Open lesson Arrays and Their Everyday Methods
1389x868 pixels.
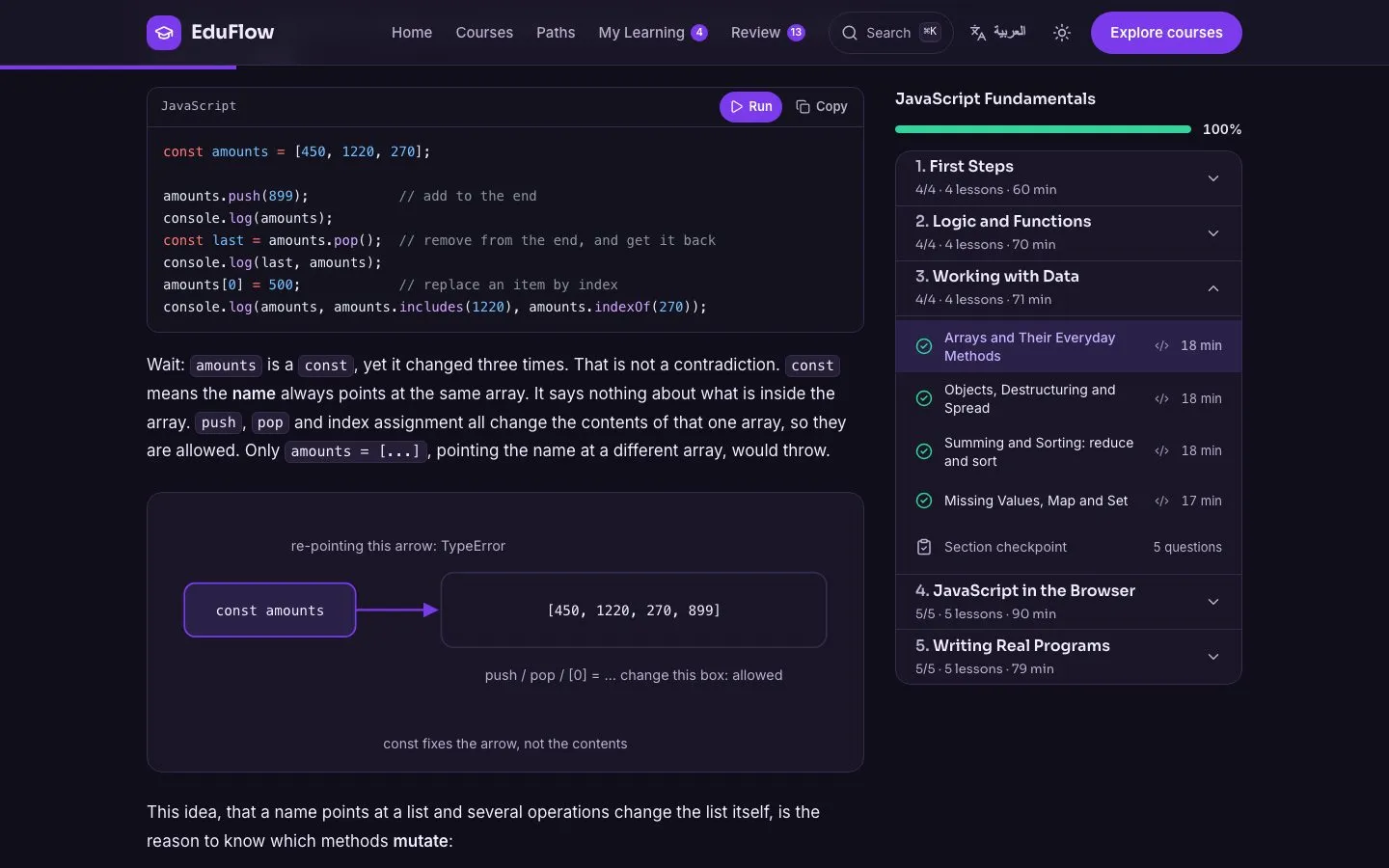(x=1069, y=346)
